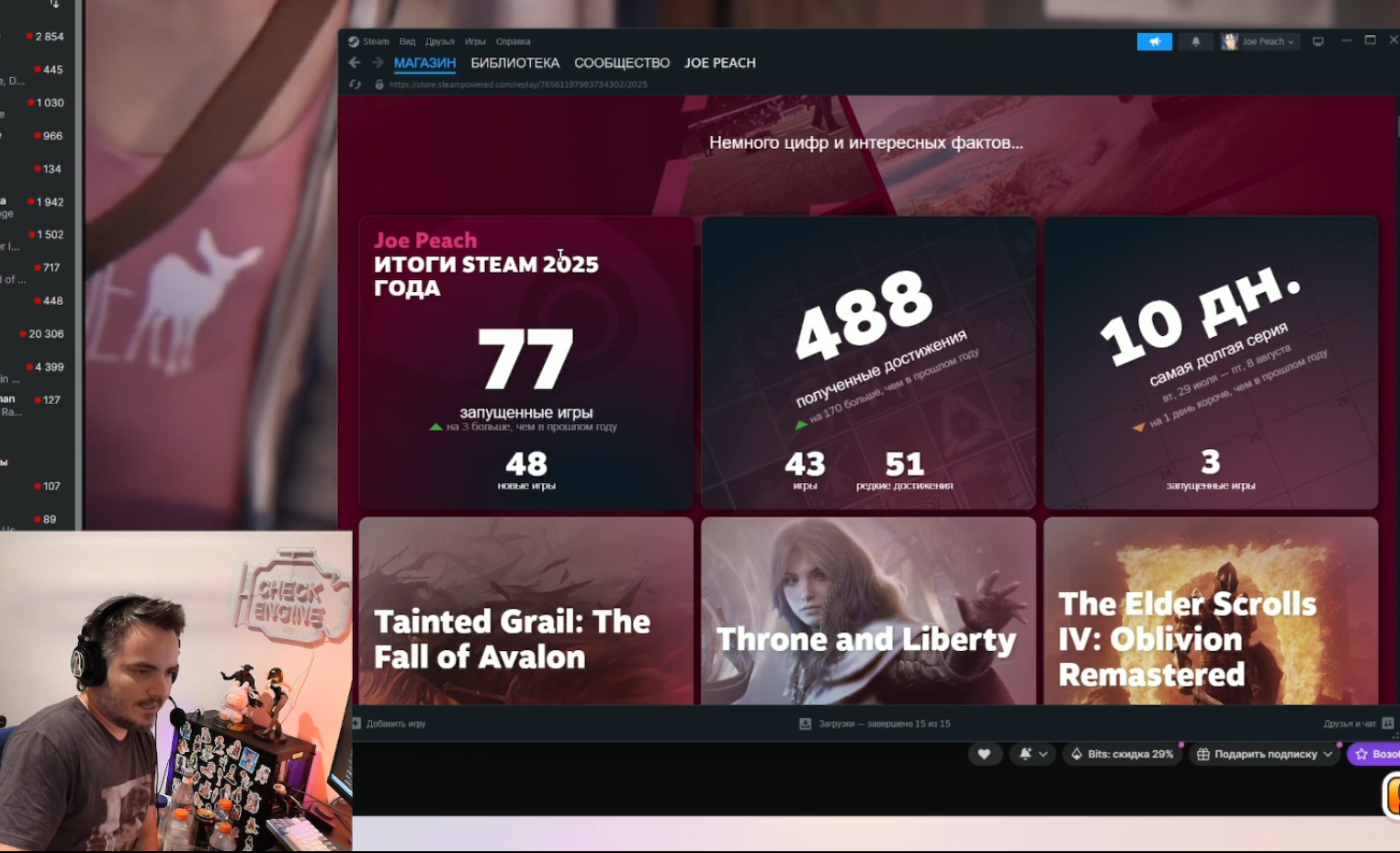Open the Tainted Grail: The Fall of Avalon card
The height and width of the screenshot is (853, 1400).
(526, 611)
